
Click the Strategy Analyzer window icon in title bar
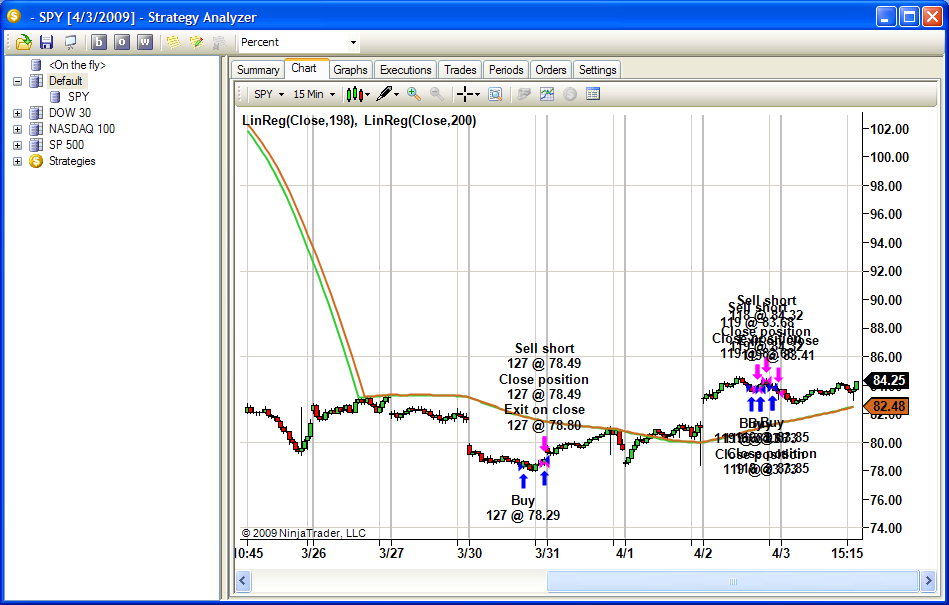coord(14,16)
